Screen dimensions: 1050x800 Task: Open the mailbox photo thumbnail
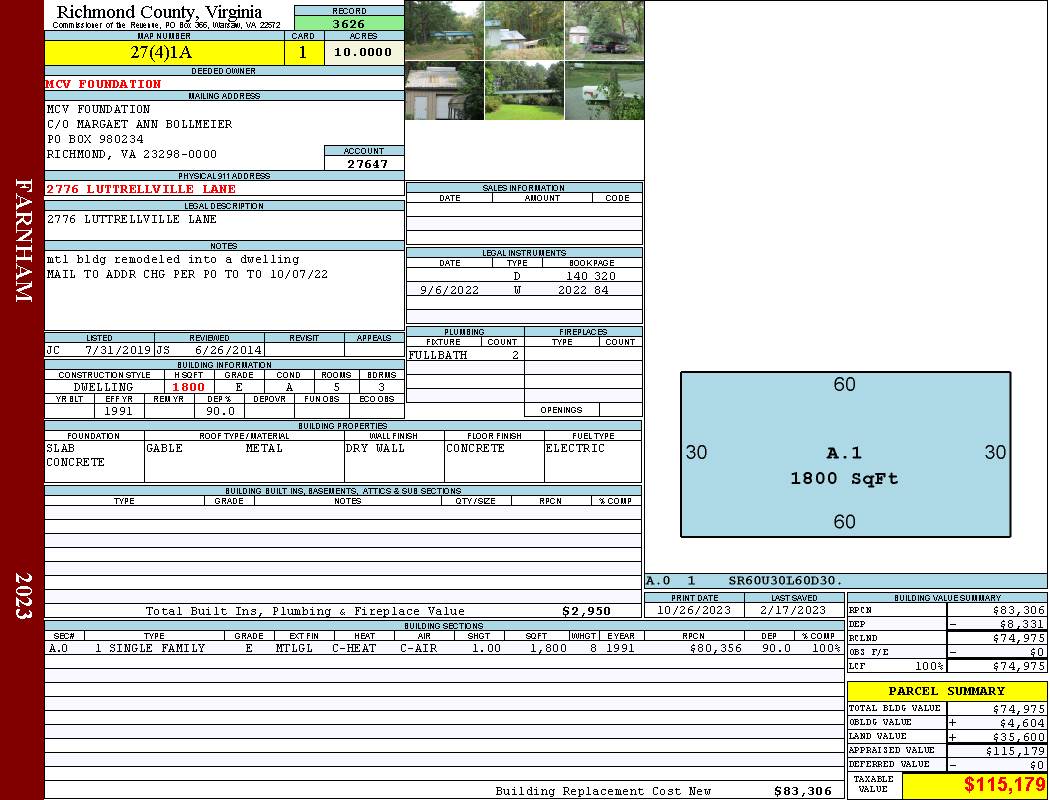coord(604,91)
